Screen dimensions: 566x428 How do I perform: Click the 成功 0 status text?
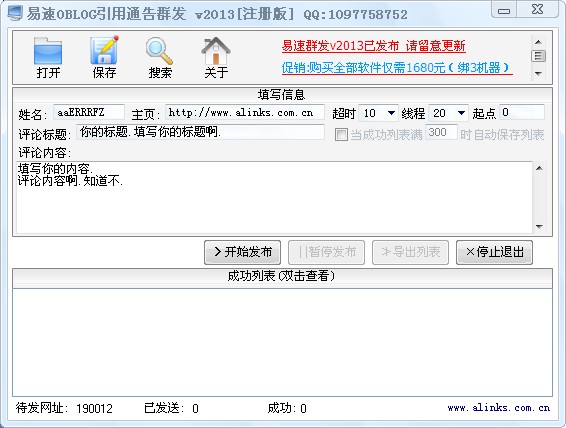287,408
